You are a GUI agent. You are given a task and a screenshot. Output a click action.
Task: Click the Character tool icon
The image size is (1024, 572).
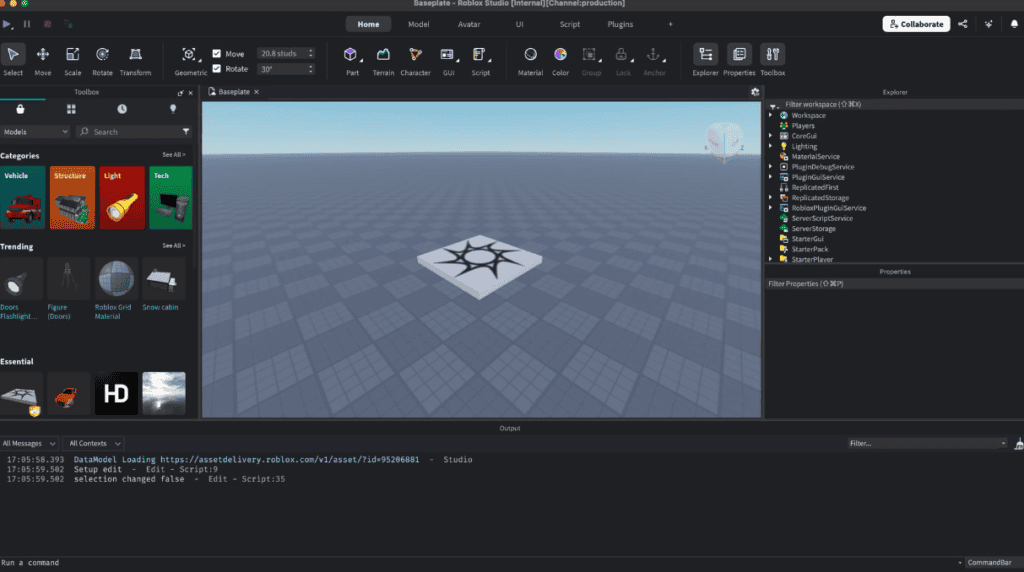point(415,54)
